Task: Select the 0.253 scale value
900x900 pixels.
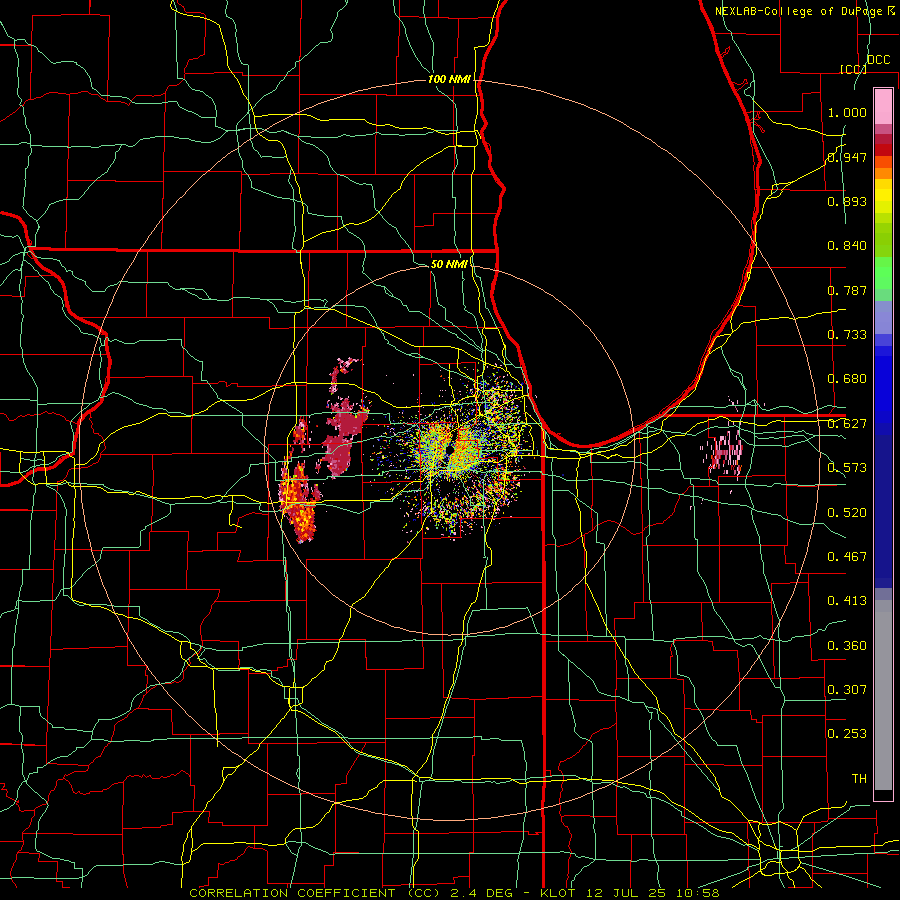Action: (x=847, y=734)
